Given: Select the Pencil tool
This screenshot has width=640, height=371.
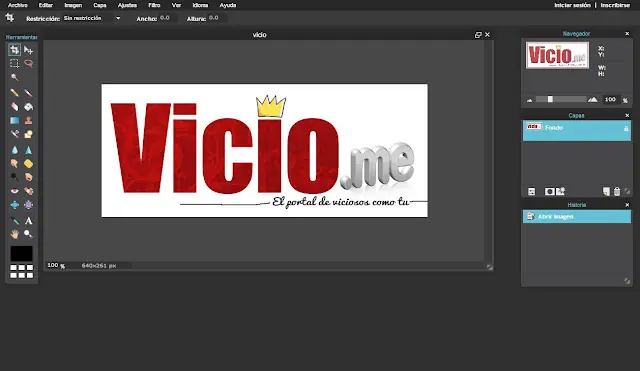Looking at the screenshot, I should [14, 93].
